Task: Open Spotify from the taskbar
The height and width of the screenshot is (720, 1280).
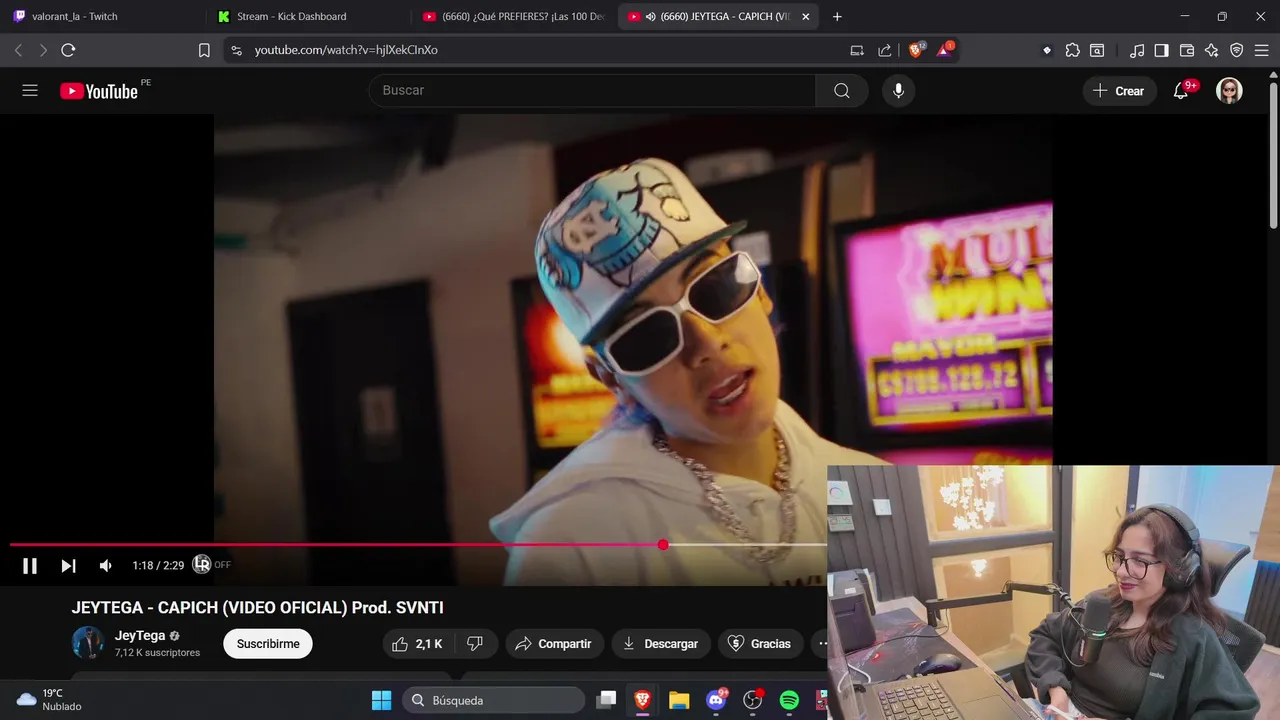Action: tap(789, 700)
